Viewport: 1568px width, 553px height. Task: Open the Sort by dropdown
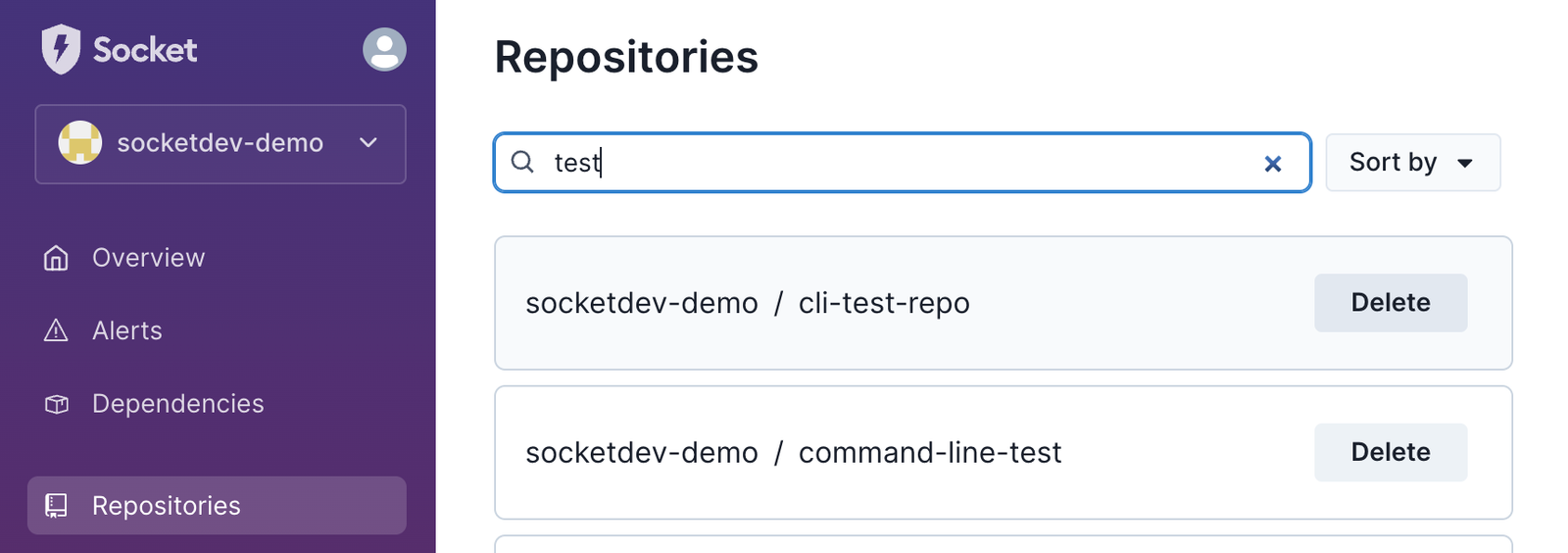1412,163
